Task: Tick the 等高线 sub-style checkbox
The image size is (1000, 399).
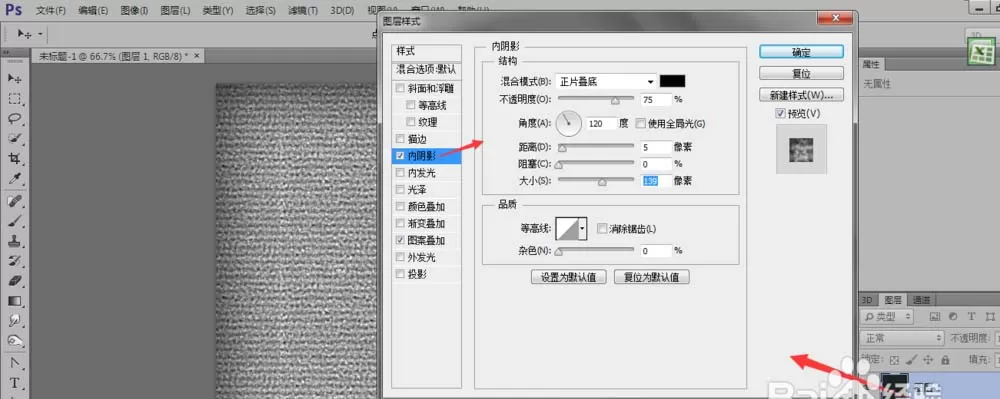Action: click(x=411, y=105)
